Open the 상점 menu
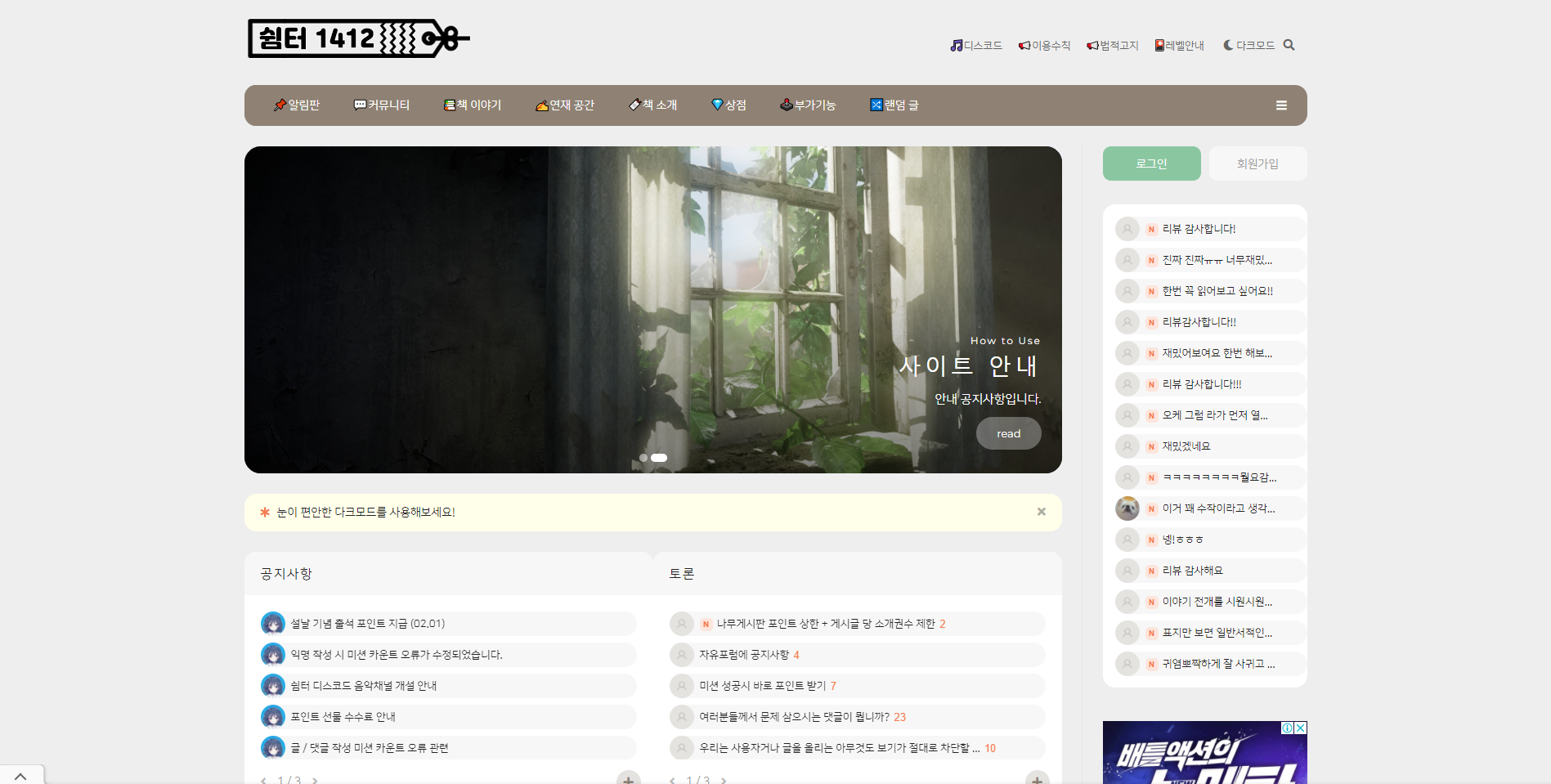Viewport: 1551px width, 784px height. click(729, 105)
